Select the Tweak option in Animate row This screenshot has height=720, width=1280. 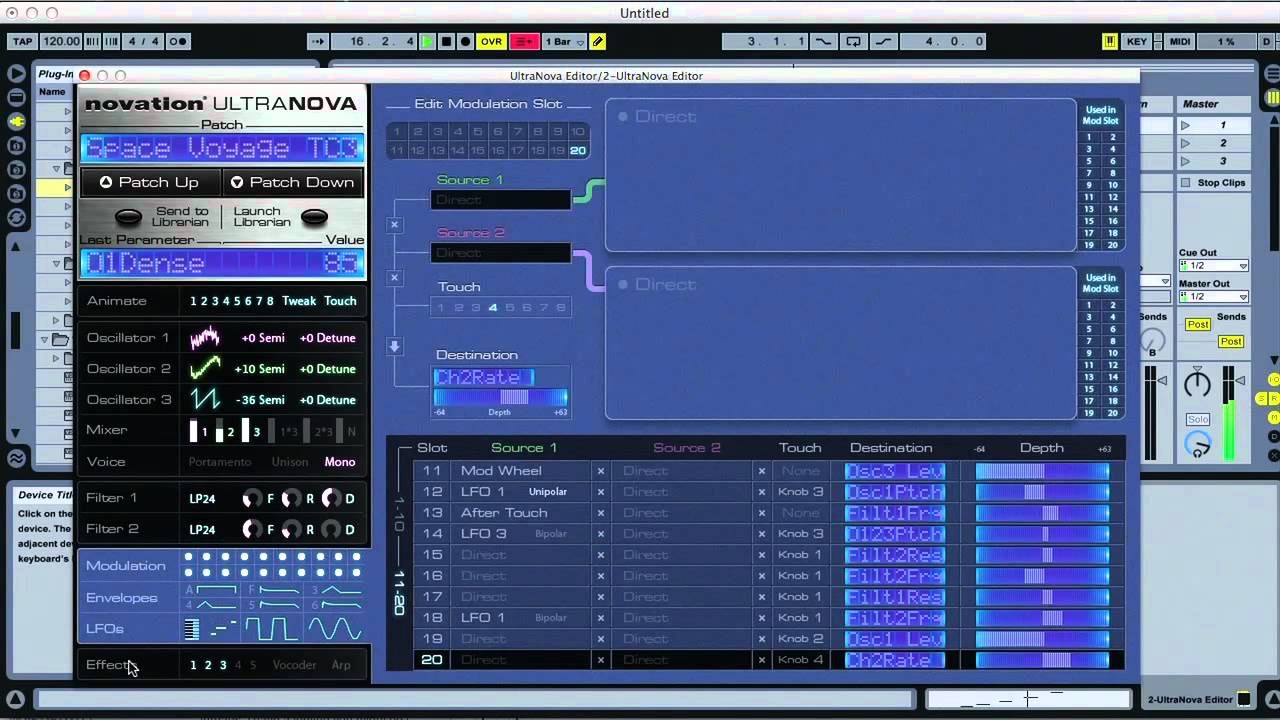pyautogui.click(x=299, y=301)
